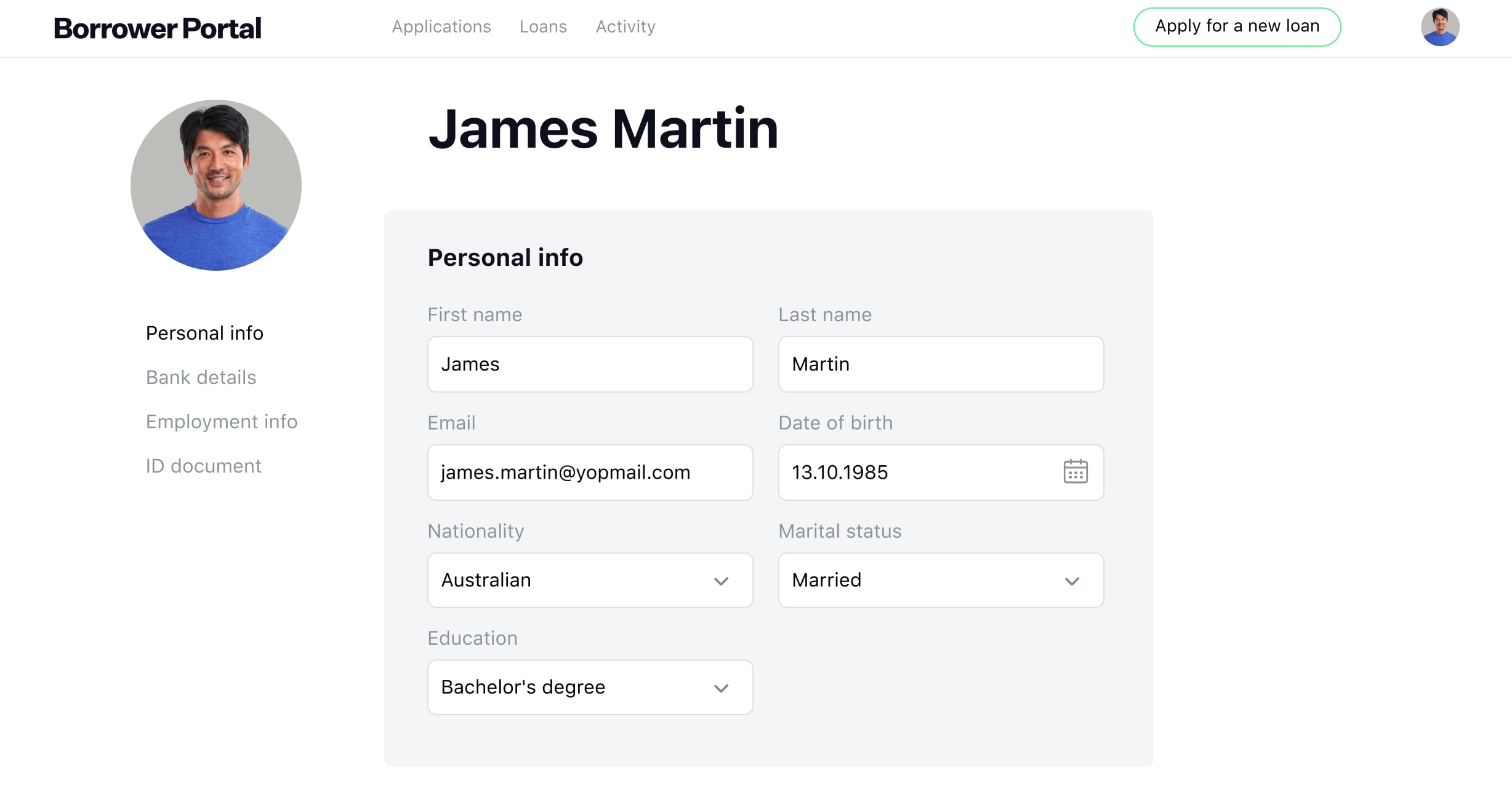
Task: Click the large James Martin profile photo
Action: (216, 185)
